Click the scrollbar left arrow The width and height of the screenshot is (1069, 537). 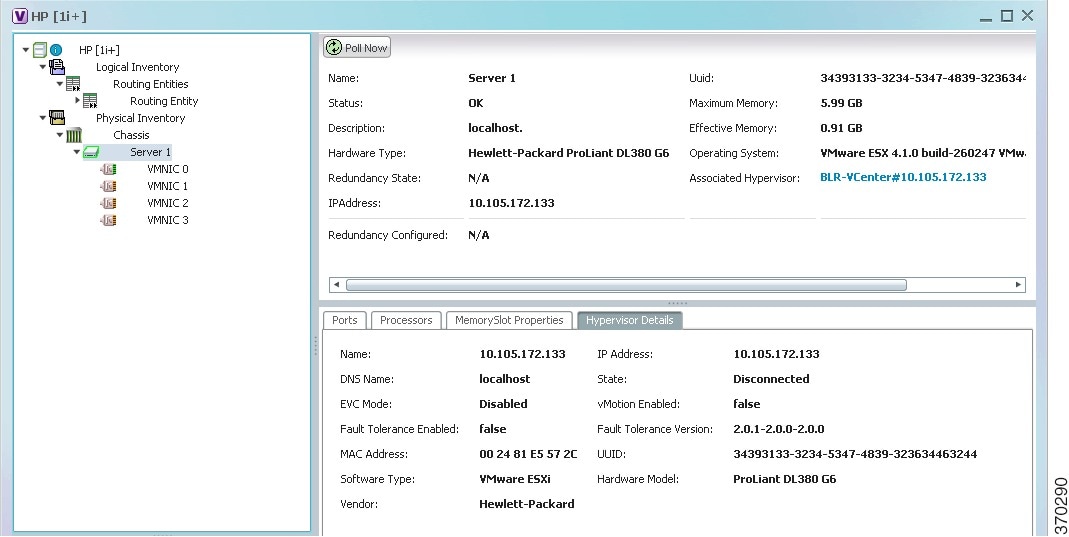336,285
